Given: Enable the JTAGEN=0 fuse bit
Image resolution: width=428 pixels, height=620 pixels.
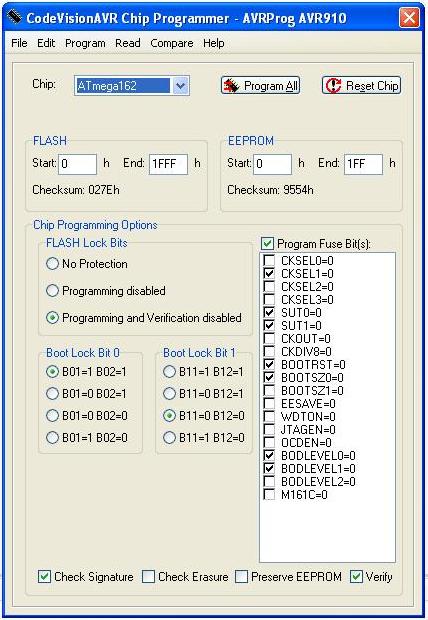Looking at the screenshot, I should point(269,429).
